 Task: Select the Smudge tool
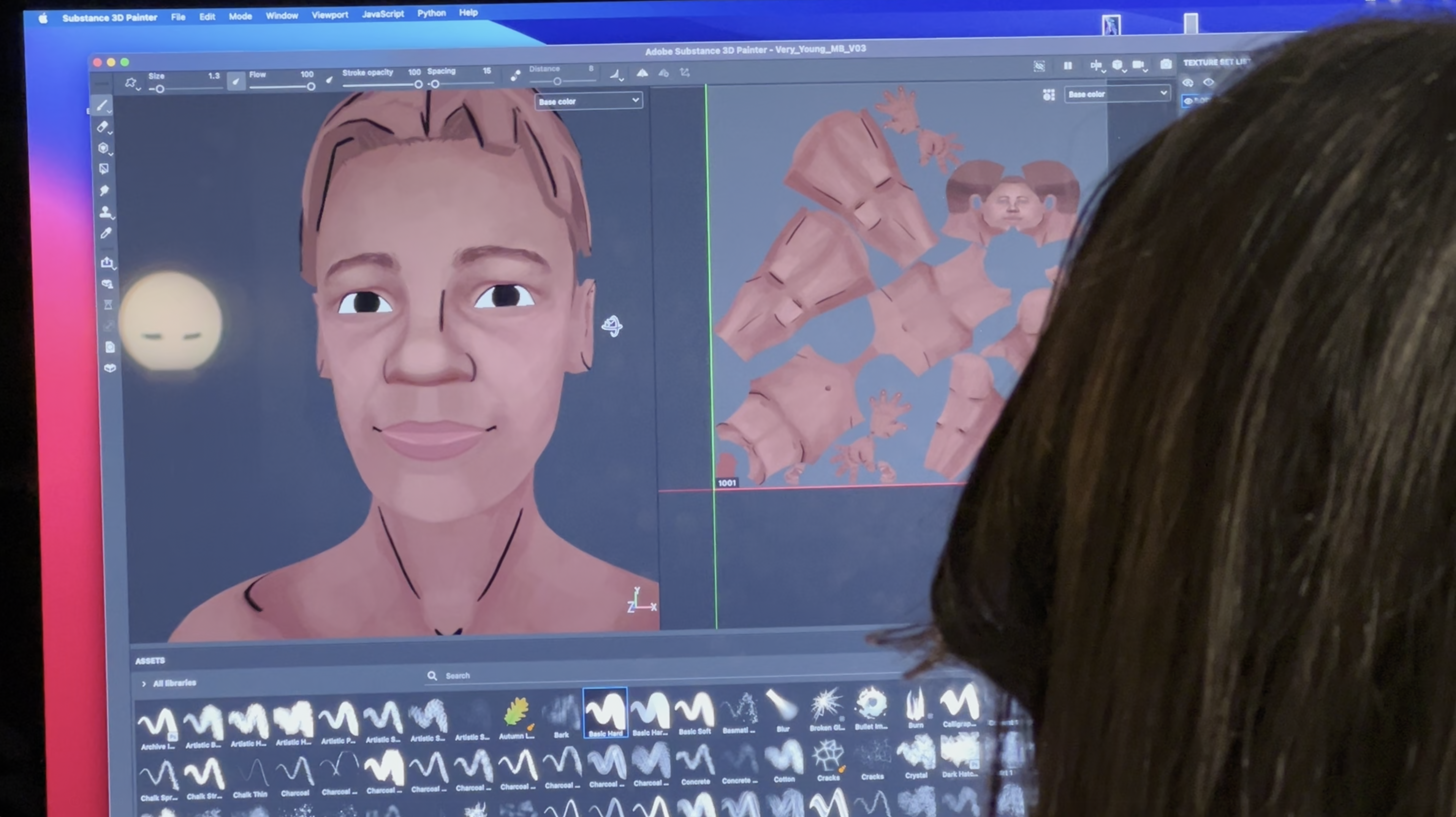[x=104, y=190]
